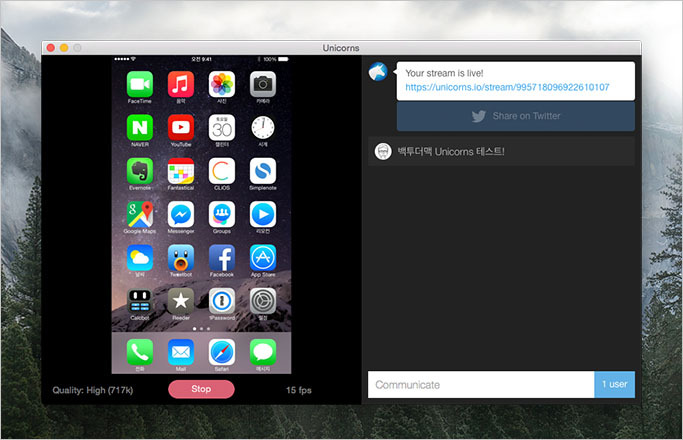683x440 pixels.
Task: Open the blue play-button remote app icon
Action: click(x=263, y=214)
